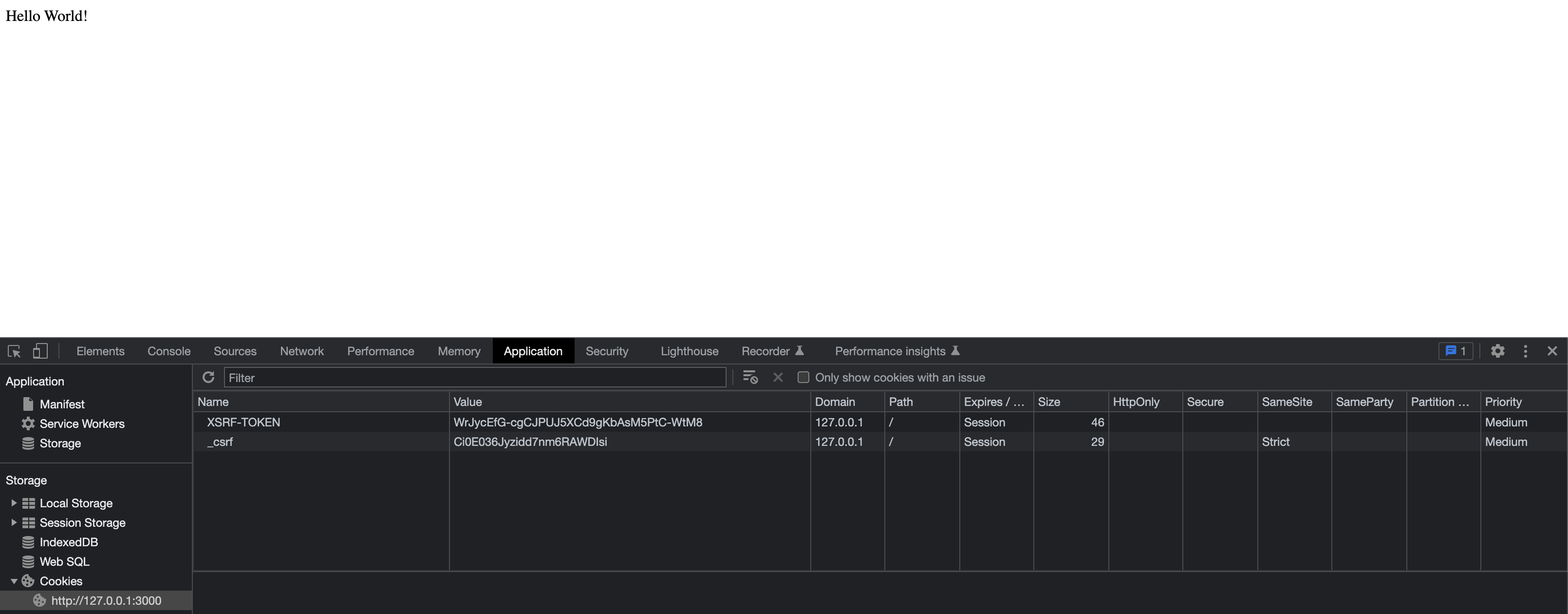The height and width of the screenshot is (614, 1568).
Task: Switch to the Network tab
Action: 302,351
